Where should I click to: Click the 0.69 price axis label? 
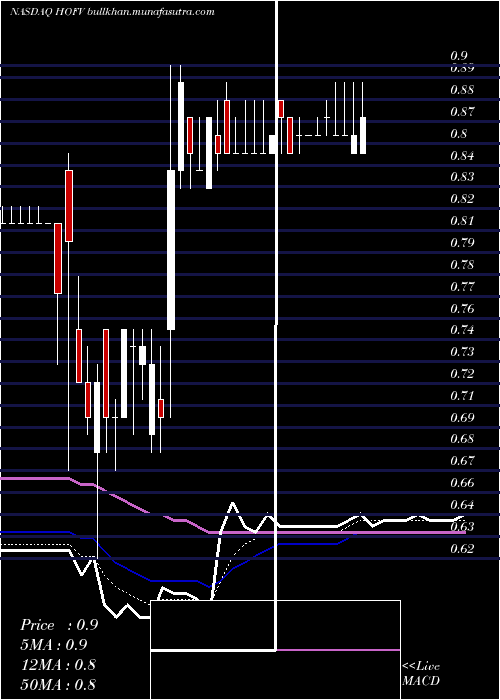462,418
